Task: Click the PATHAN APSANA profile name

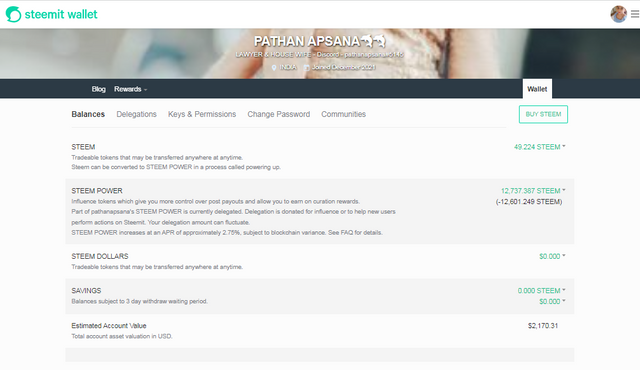Action: click(x=307, y=41)
